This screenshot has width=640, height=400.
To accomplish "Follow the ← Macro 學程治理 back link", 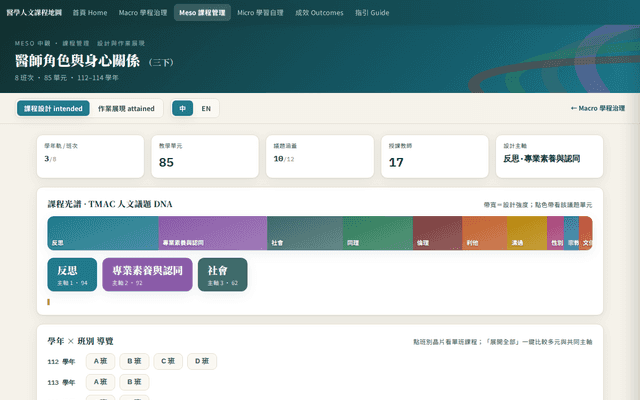I will point(598,108).
